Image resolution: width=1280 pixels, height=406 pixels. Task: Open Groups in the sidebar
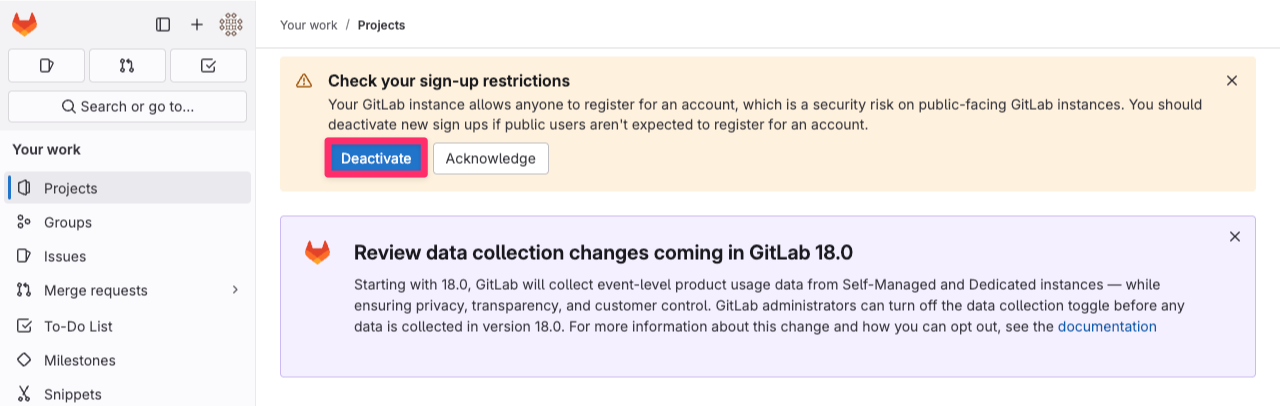coord(128,222)
